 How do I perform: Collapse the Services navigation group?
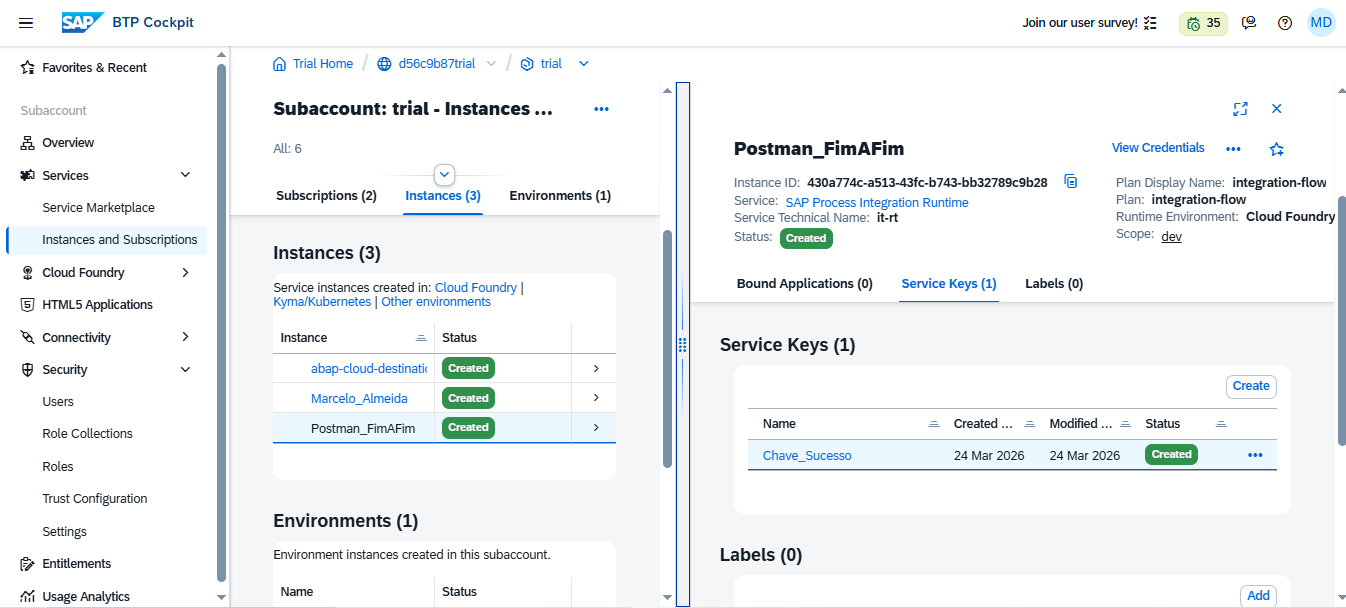185,175
